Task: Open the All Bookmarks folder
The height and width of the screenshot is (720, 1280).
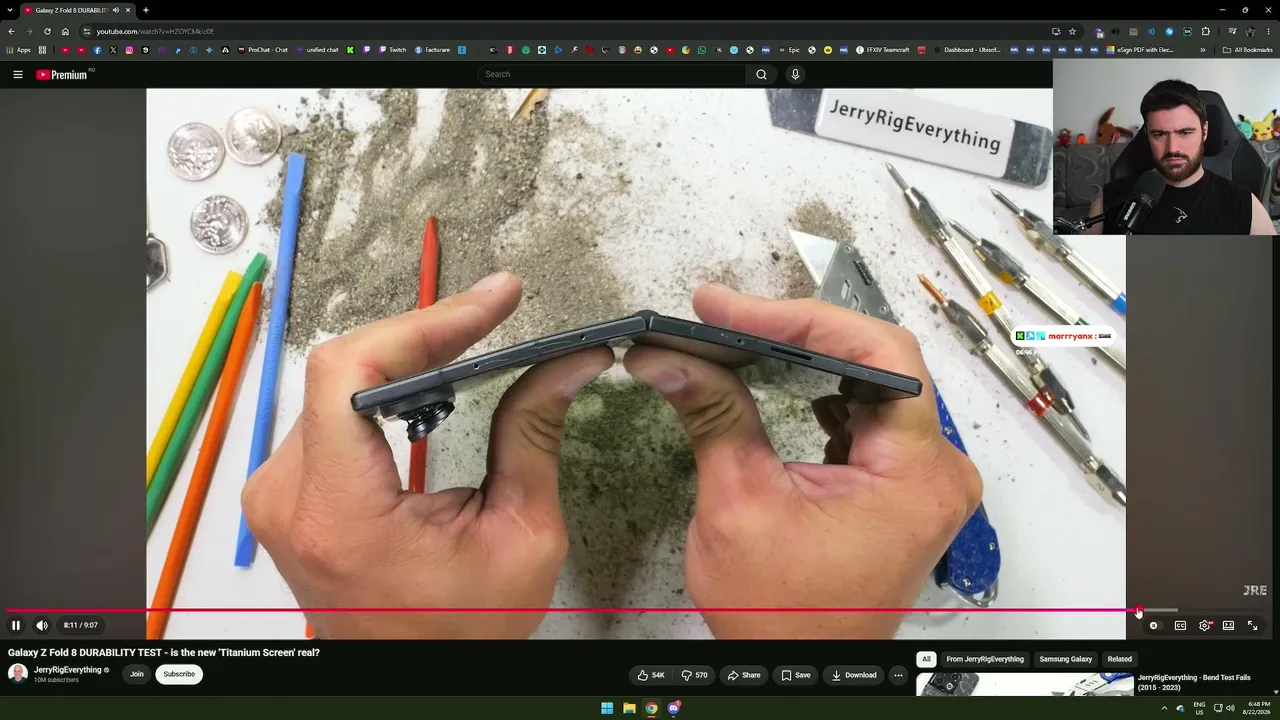Action: tap(1248, 50)
